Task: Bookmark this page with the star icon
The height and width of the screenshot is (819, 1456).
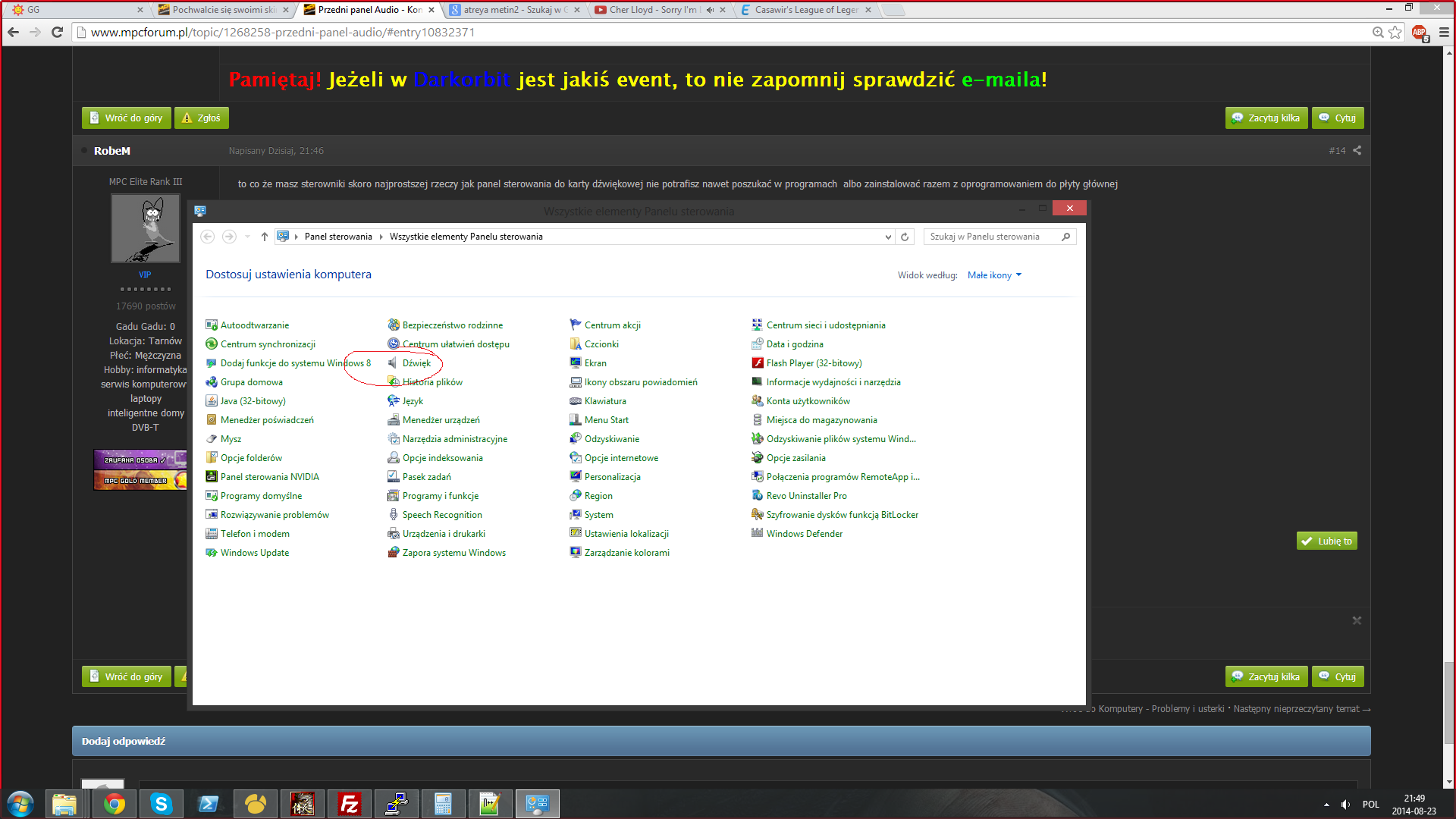Action: [1395, 32]
